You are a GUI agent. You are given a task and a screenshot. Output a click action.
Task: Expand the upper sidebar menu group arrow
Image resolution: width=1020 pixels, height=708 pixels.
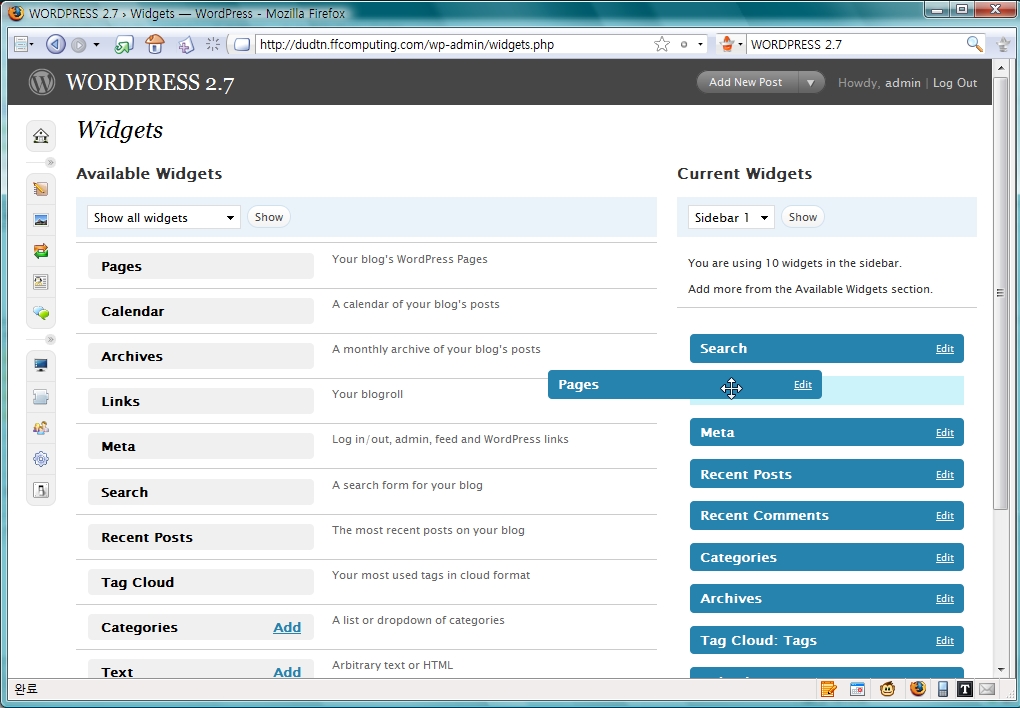pyautogui.click(x=50, y=162)
